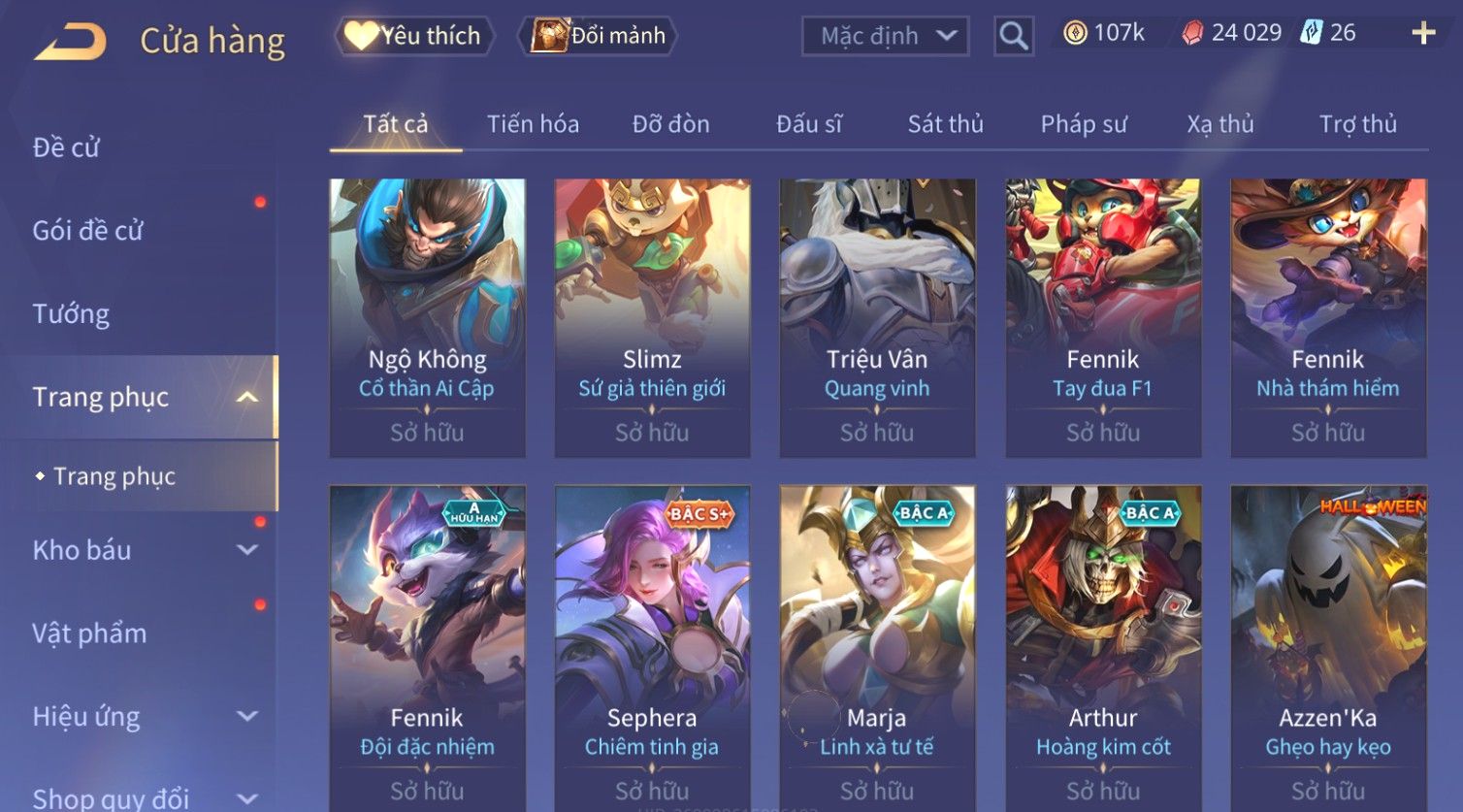Go back using the golden return arrow
This screenshot has width=1463, height=812.
click(x=70, y=42)
